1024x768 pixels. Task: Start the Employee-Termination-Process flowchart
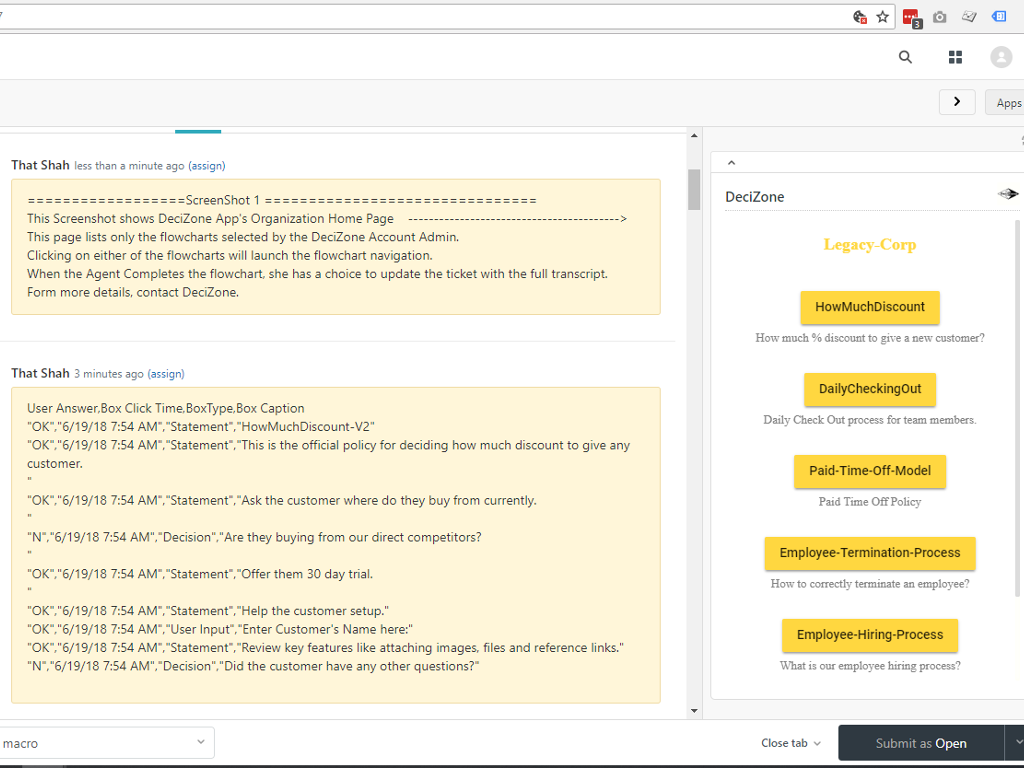click(x=870, y=553)
